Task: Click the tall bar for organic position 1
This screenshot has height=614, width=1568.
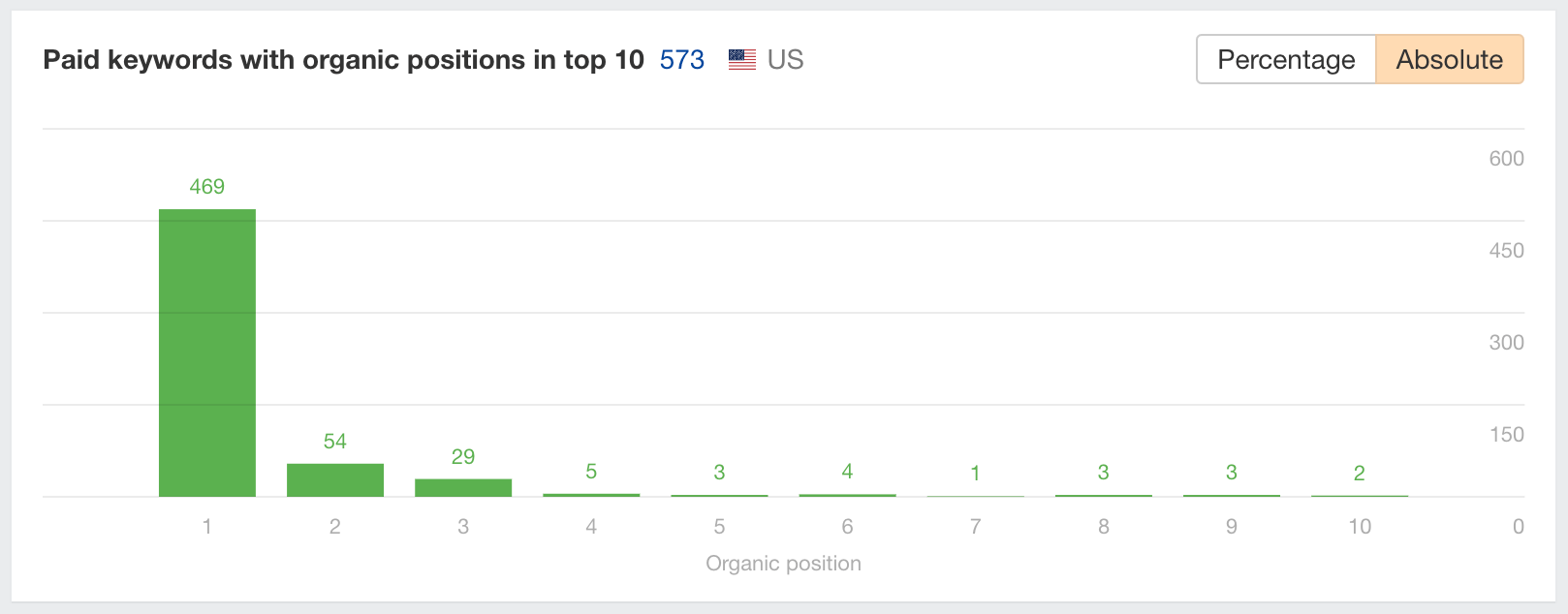Action: pyautogui.click(x=207, y=353)
